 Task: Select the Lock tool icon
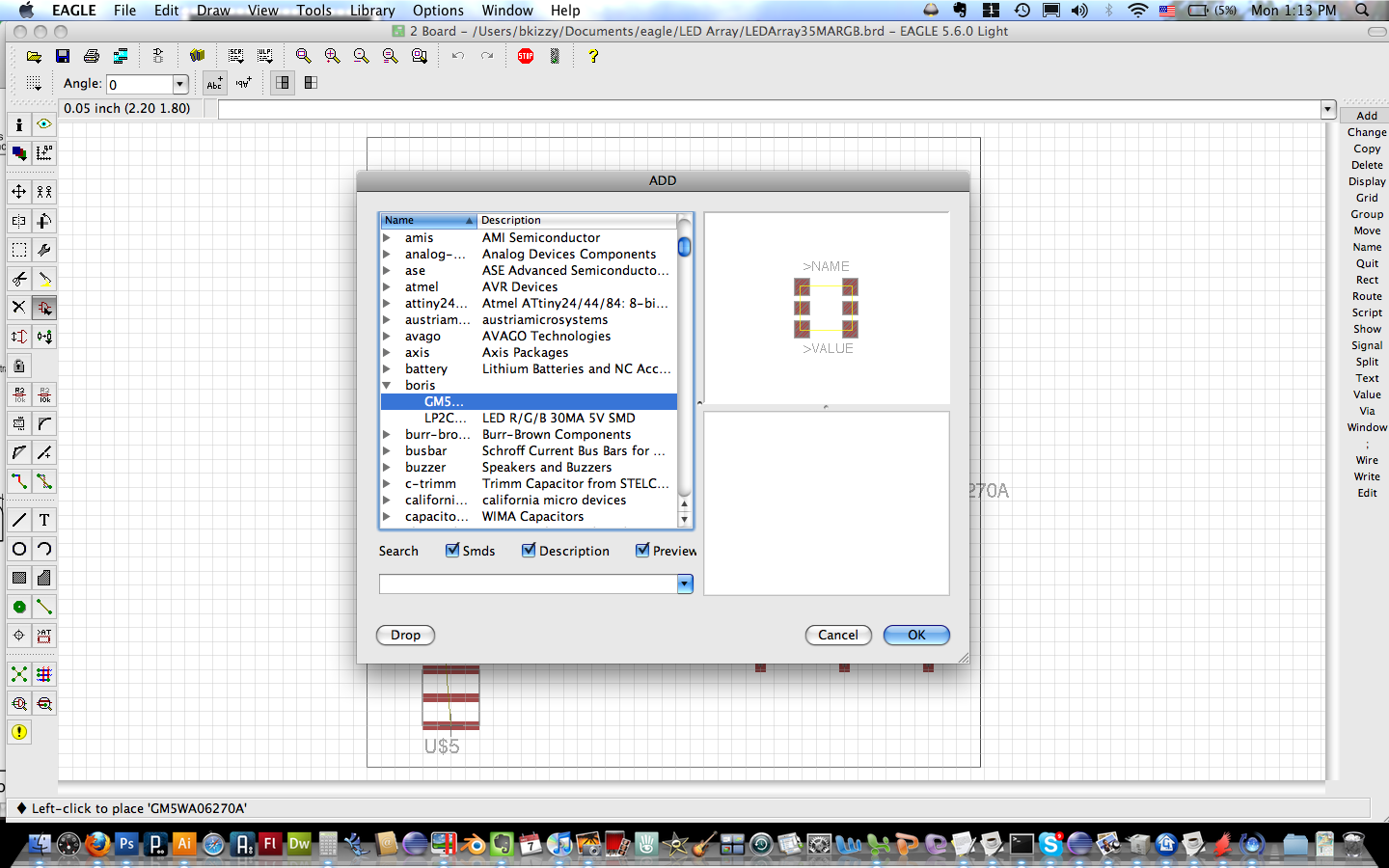[19, 366]
